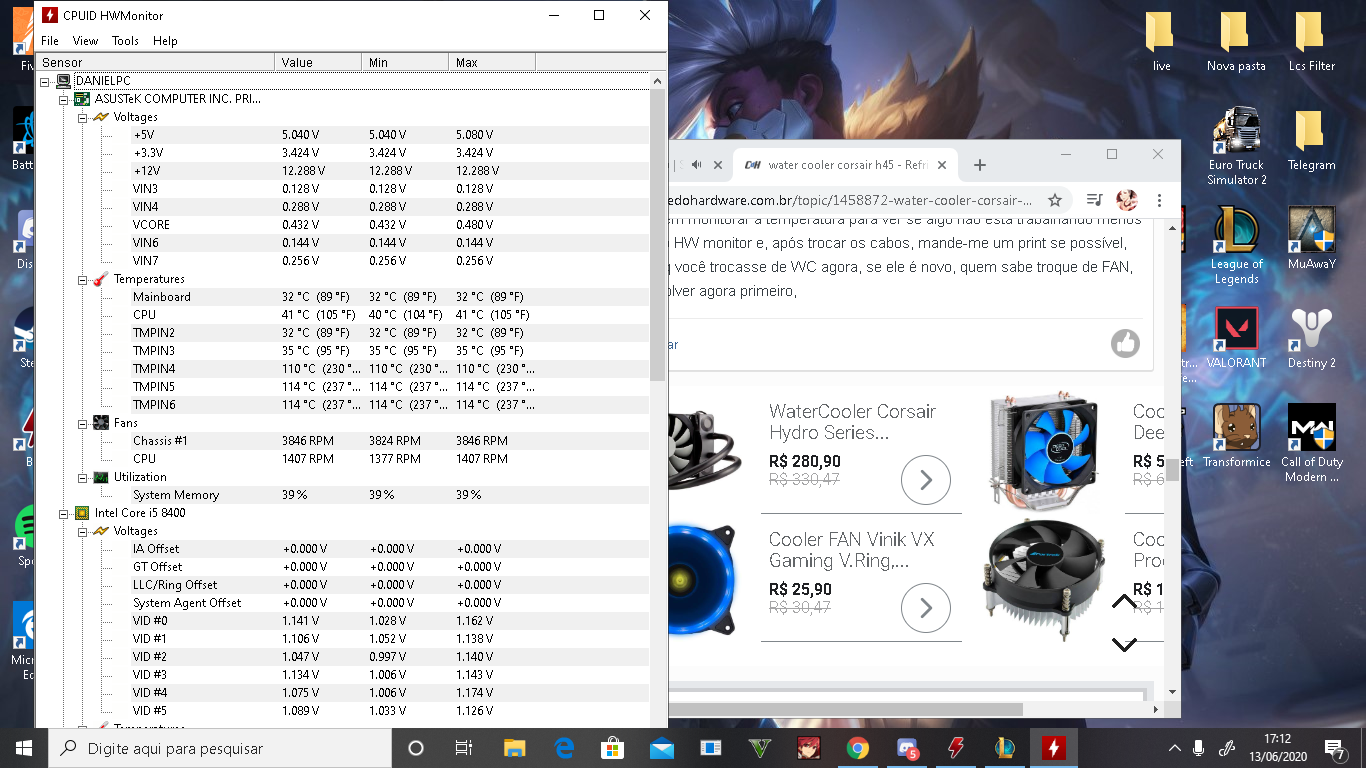Open the Help menu in HWMonitor
Screen dimensions: 1366x768
click(x=165, y=41)
